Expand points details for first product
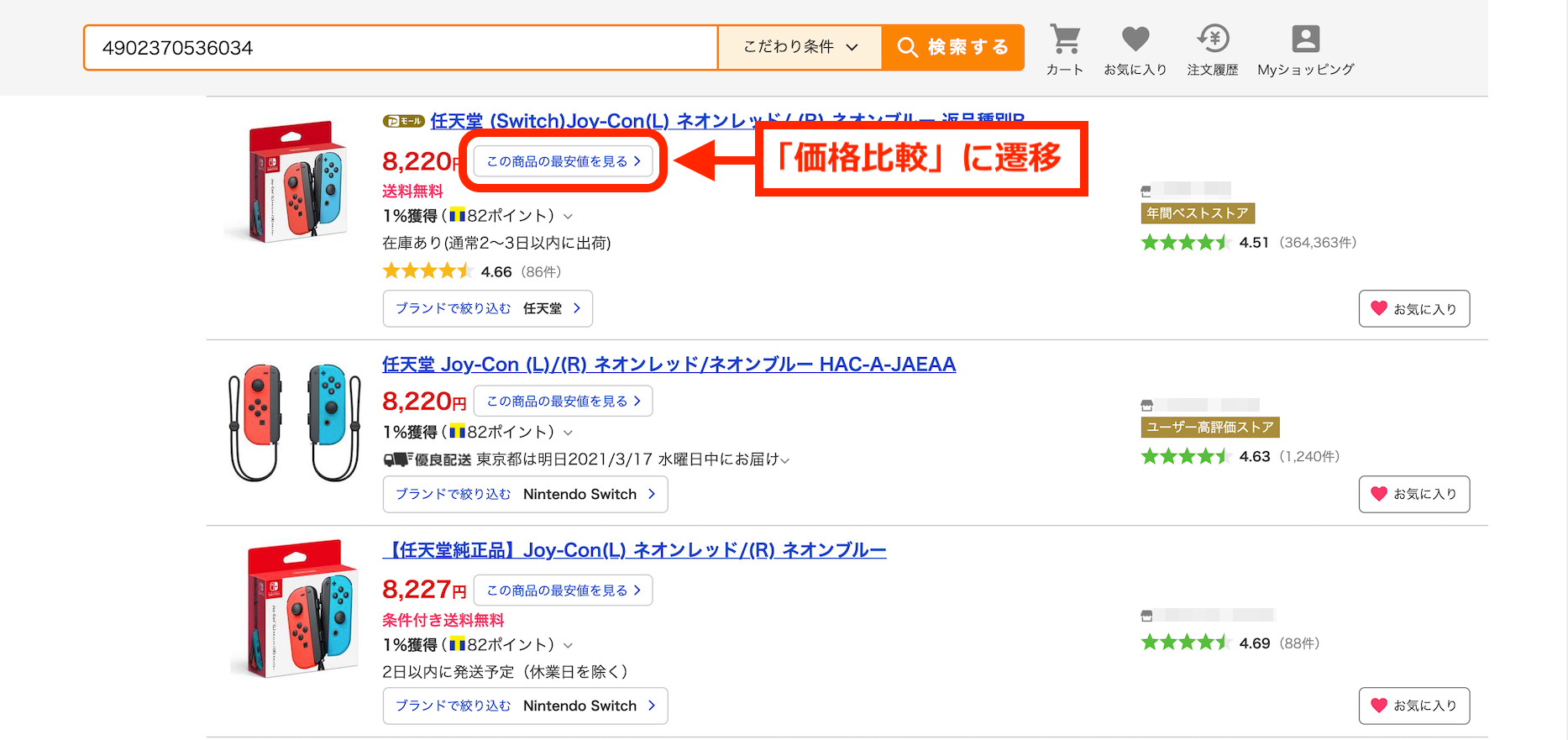The width and height of the screenshot is (1568, 740). tap(569, 217)
